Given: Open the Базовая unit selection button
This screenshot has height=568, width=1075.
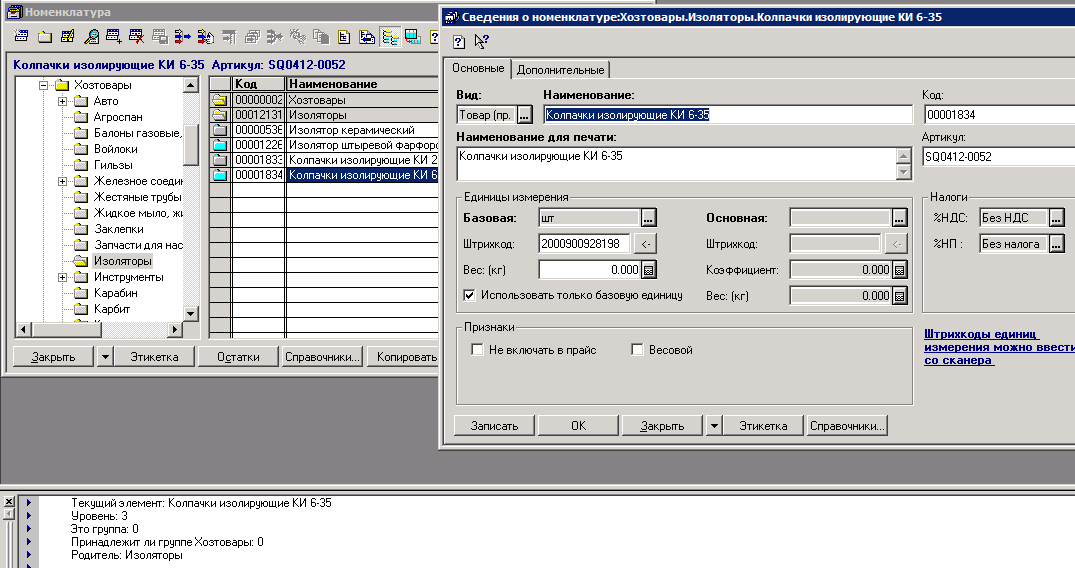Looking at the screenshot, I should click(x=648, y=218).
